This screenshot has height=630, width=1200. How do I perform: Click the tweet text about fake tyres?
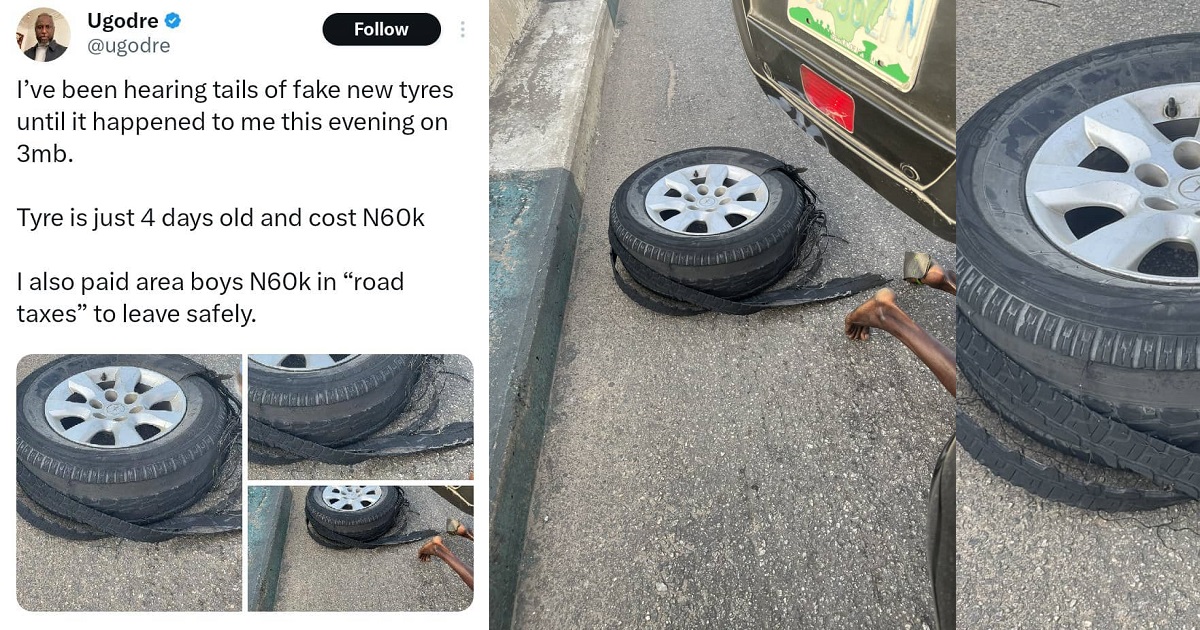click(235, 122)
